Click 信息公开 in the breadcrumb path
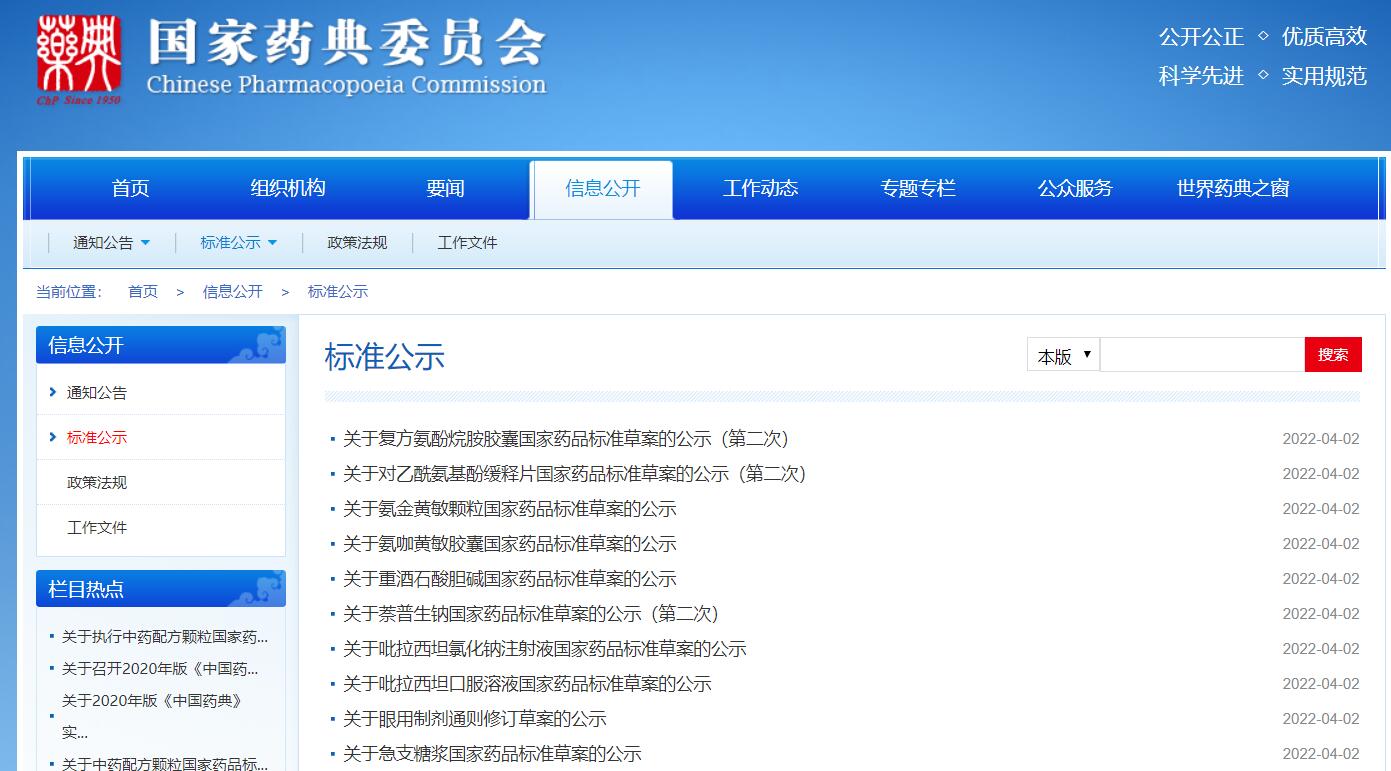The image size is (1391, 771). click(x=232, y=292)
